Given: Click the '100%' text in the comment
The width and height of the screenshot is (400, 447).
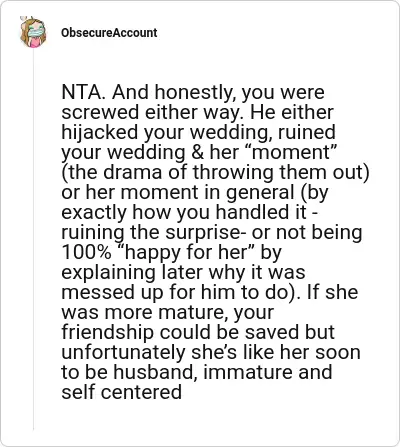Looking at the screenshot, I should [x=86, y=253].
